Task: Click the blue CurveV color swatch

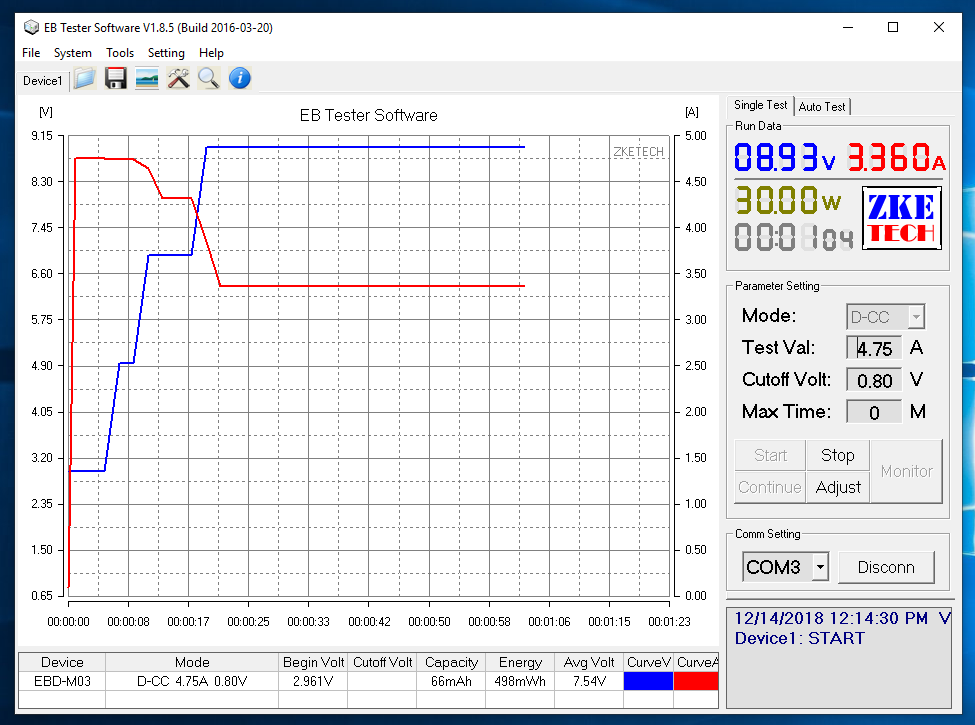Action: (x=648, y=681)
